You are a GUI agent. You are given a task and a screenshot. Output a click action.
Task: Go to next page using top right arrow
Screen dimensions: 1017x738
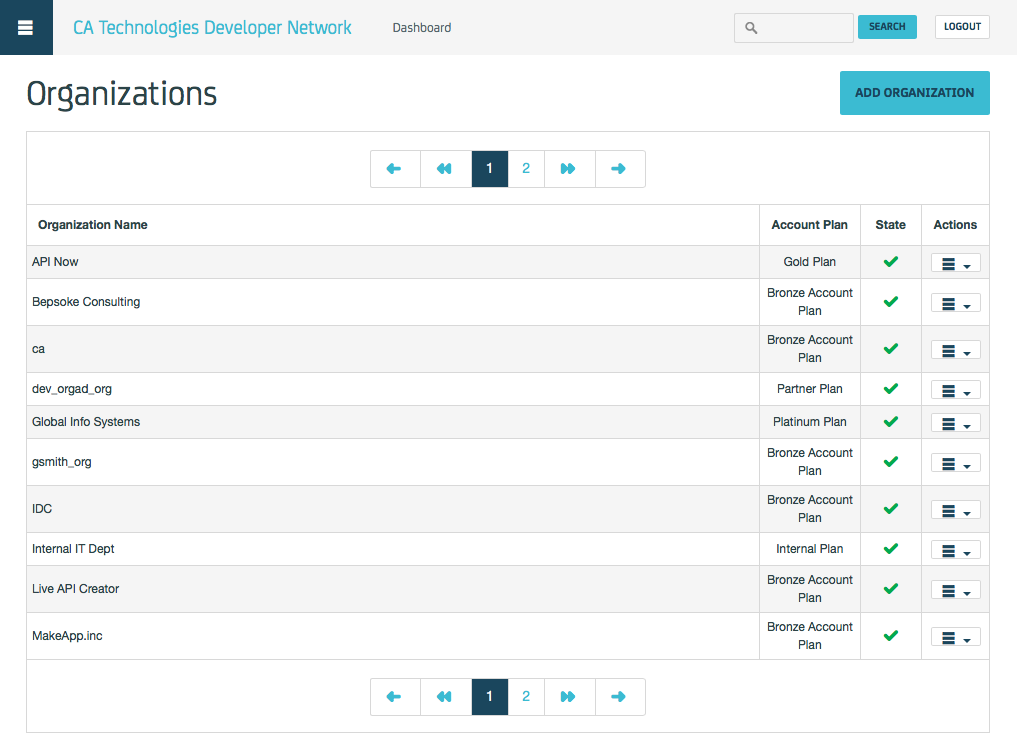(x=619, y=169)
